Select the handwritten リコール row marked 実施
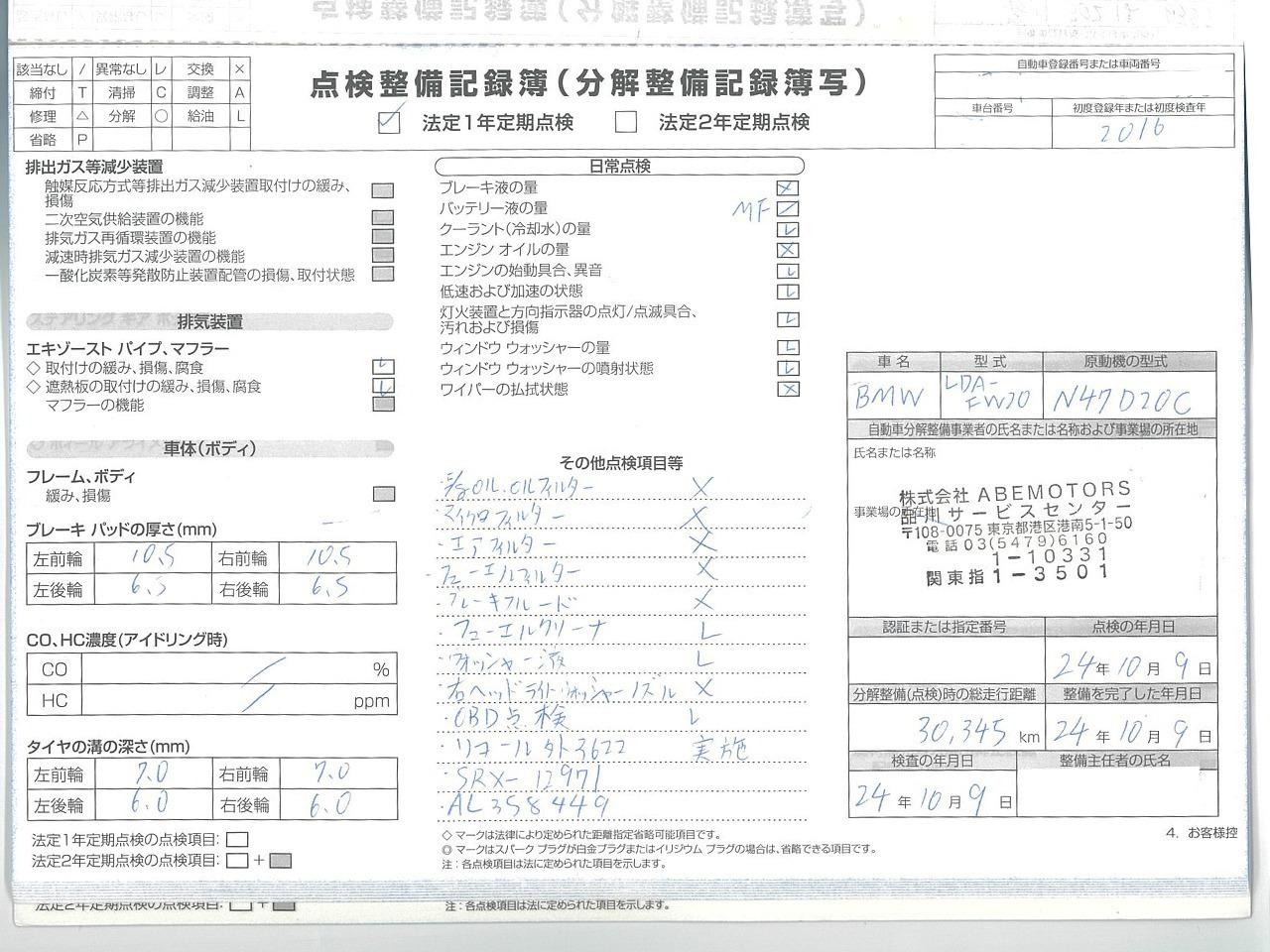Viewport: 1270px width, 952px height. pyautogui.click(x=593, y=747)
